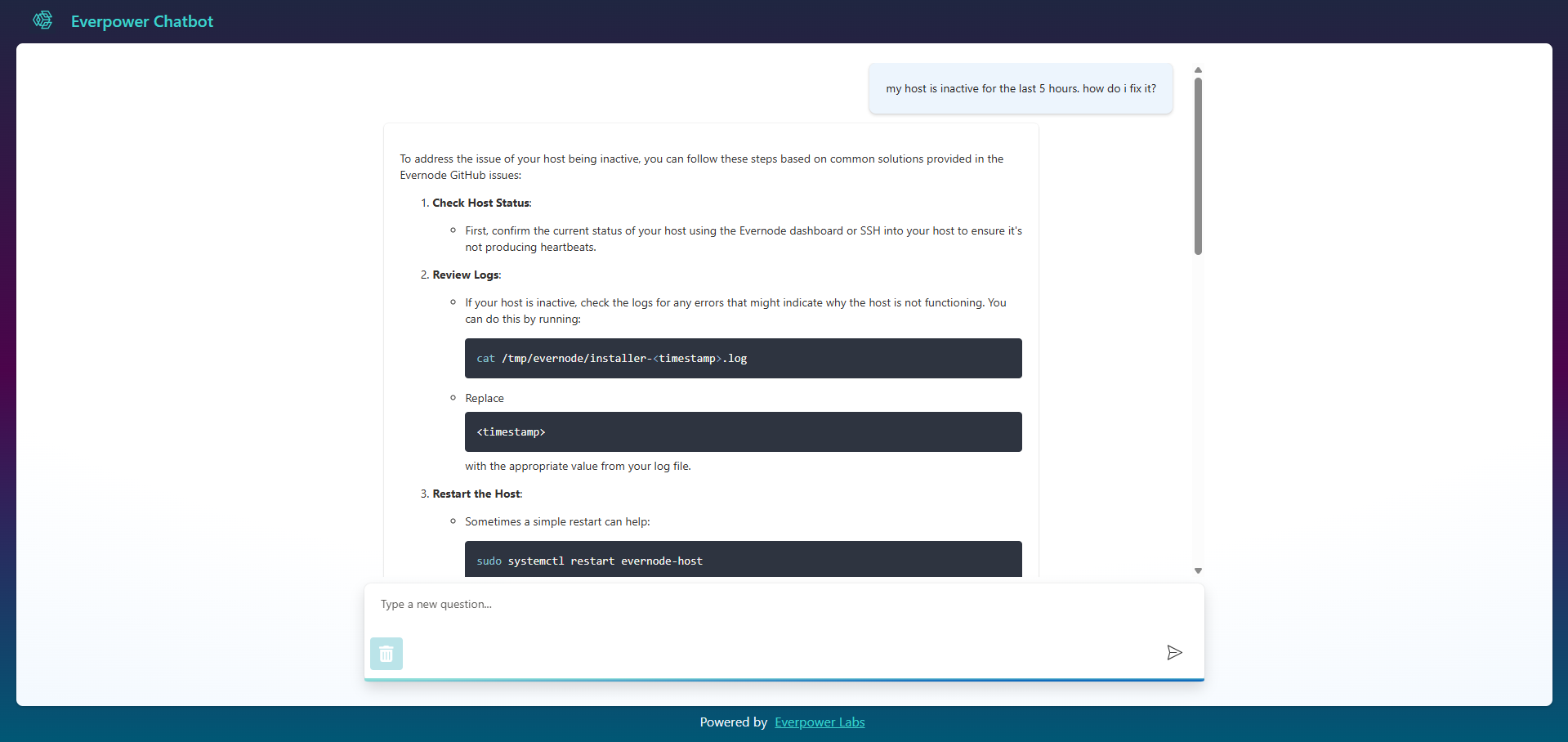Screen dimensions: 1568x742
Task: Select the teal hexagon brand icon in the header
Action: pos(42,20)
